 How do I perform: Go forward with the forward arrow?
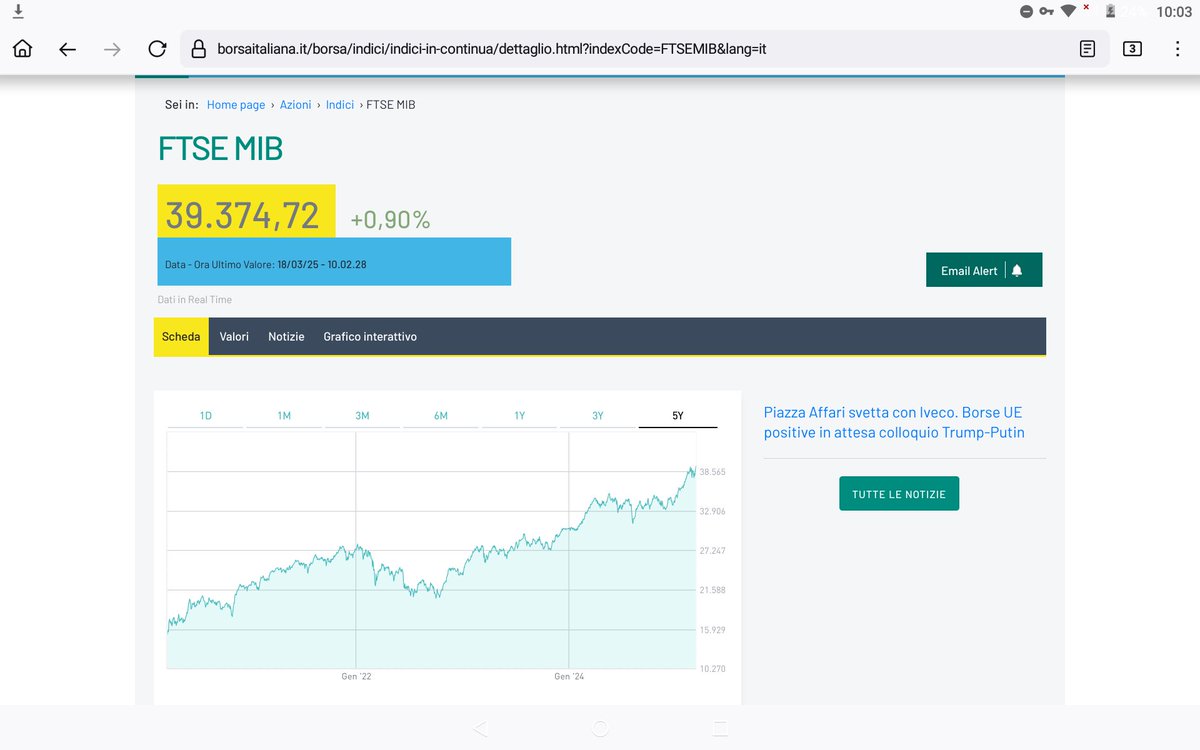coord(112,49)
